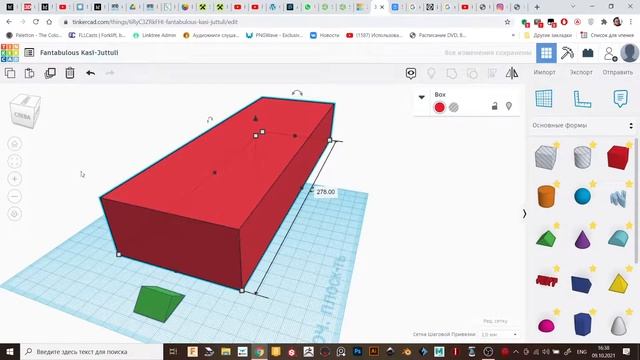Redo the last undone action
Screen dimensions: 640x360
coord(110,73)
